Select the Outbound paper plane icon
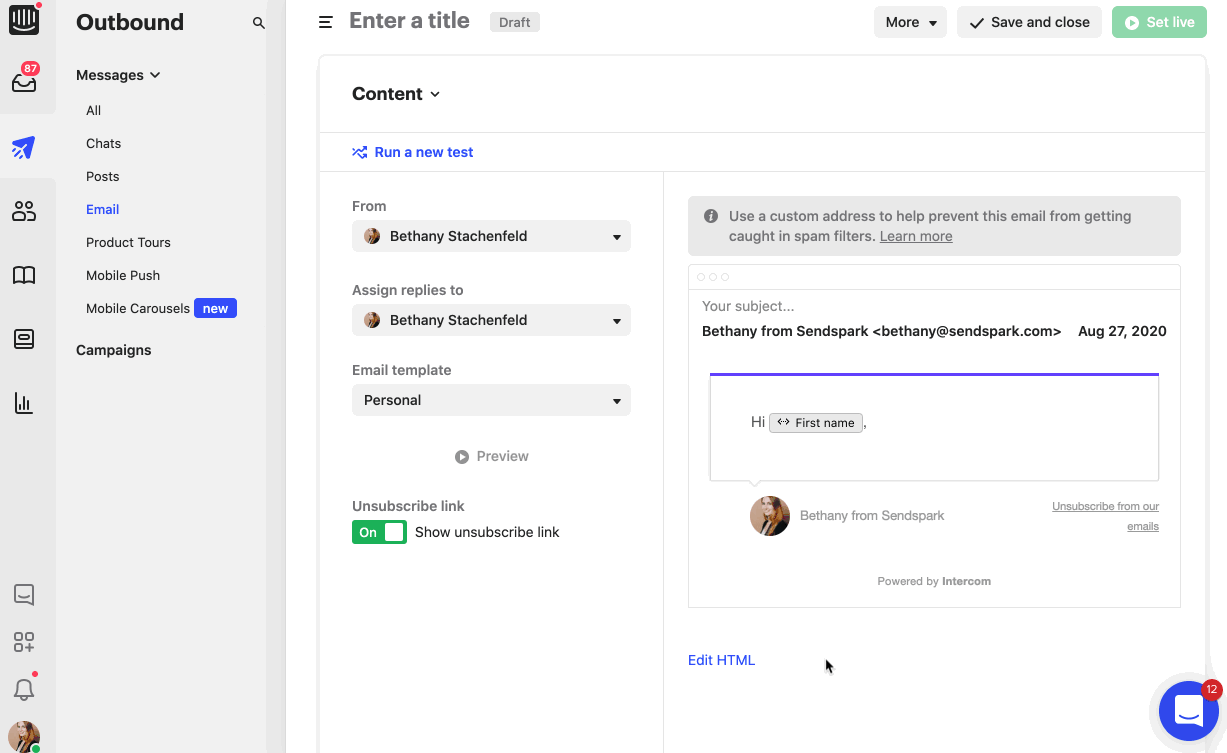Image resolution: width=1227 pixels, height=753 pixels. (x=24, y=148)
